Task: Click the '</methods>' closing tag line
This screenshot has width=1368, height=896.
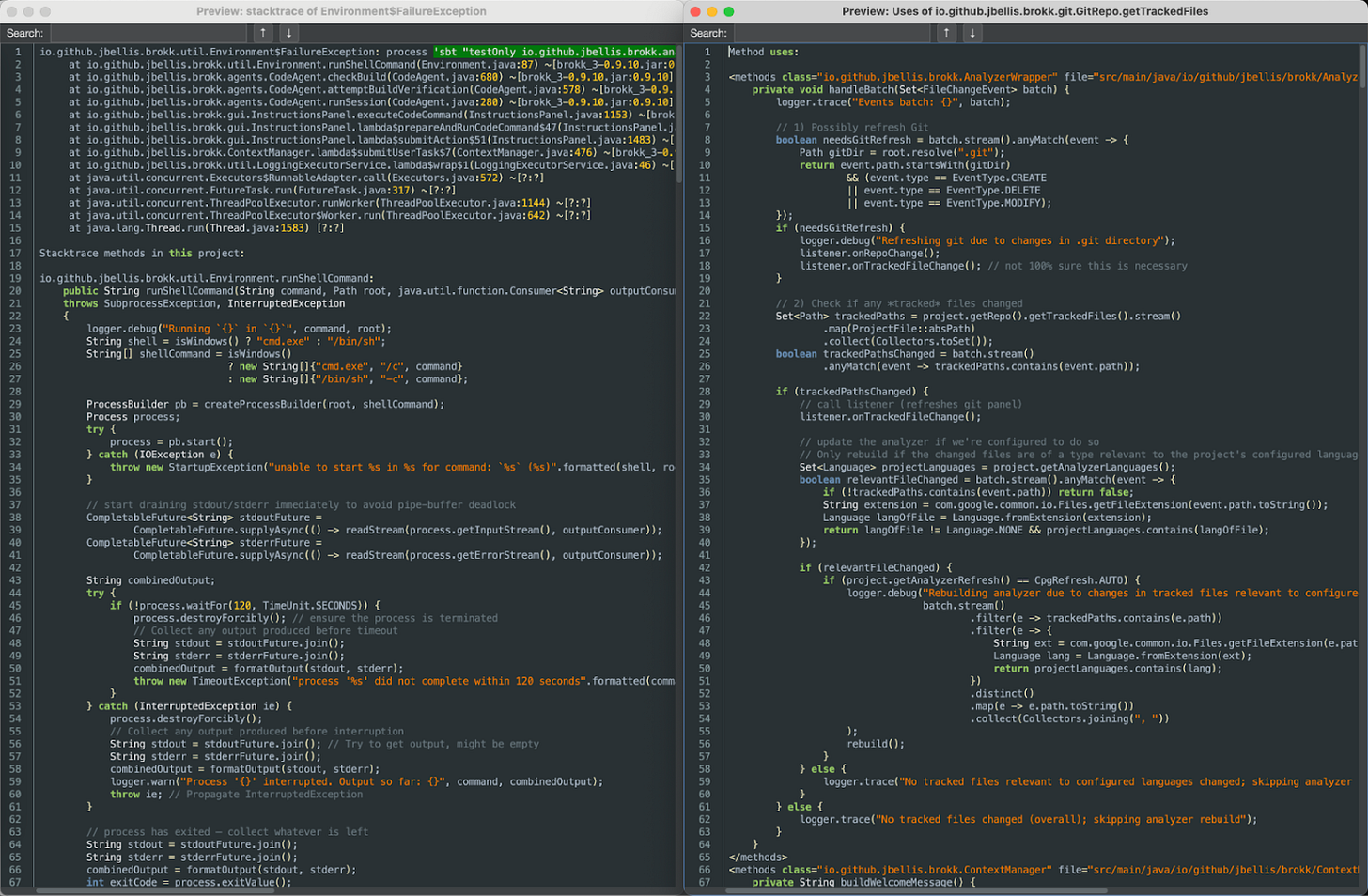Action: point(758,857)
